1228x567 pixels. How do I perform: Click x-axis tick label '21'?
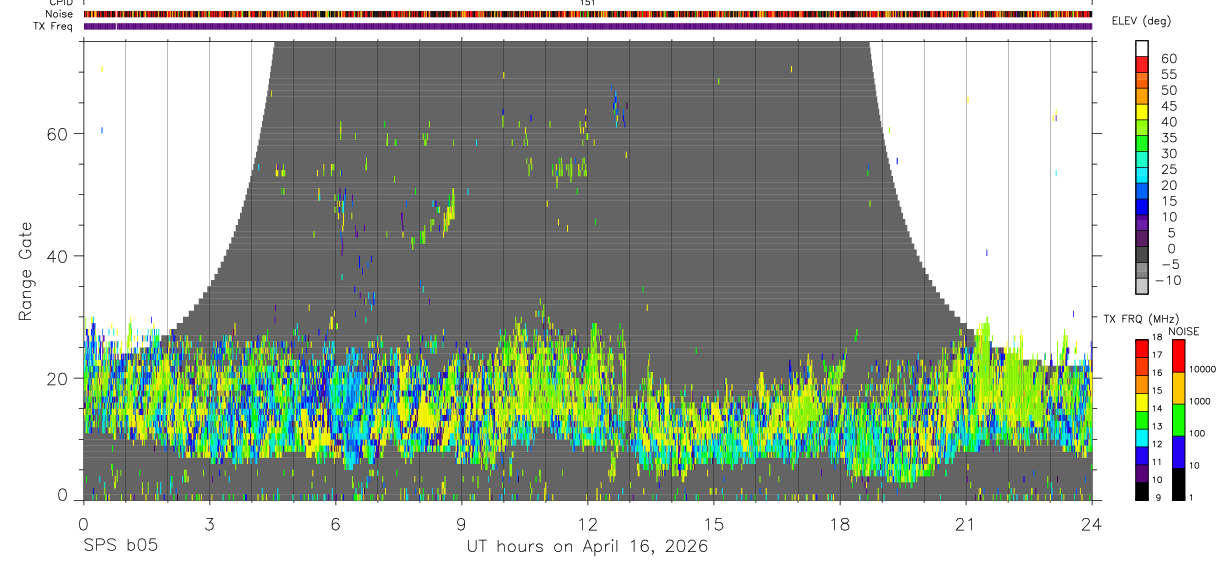click(965, 523)
